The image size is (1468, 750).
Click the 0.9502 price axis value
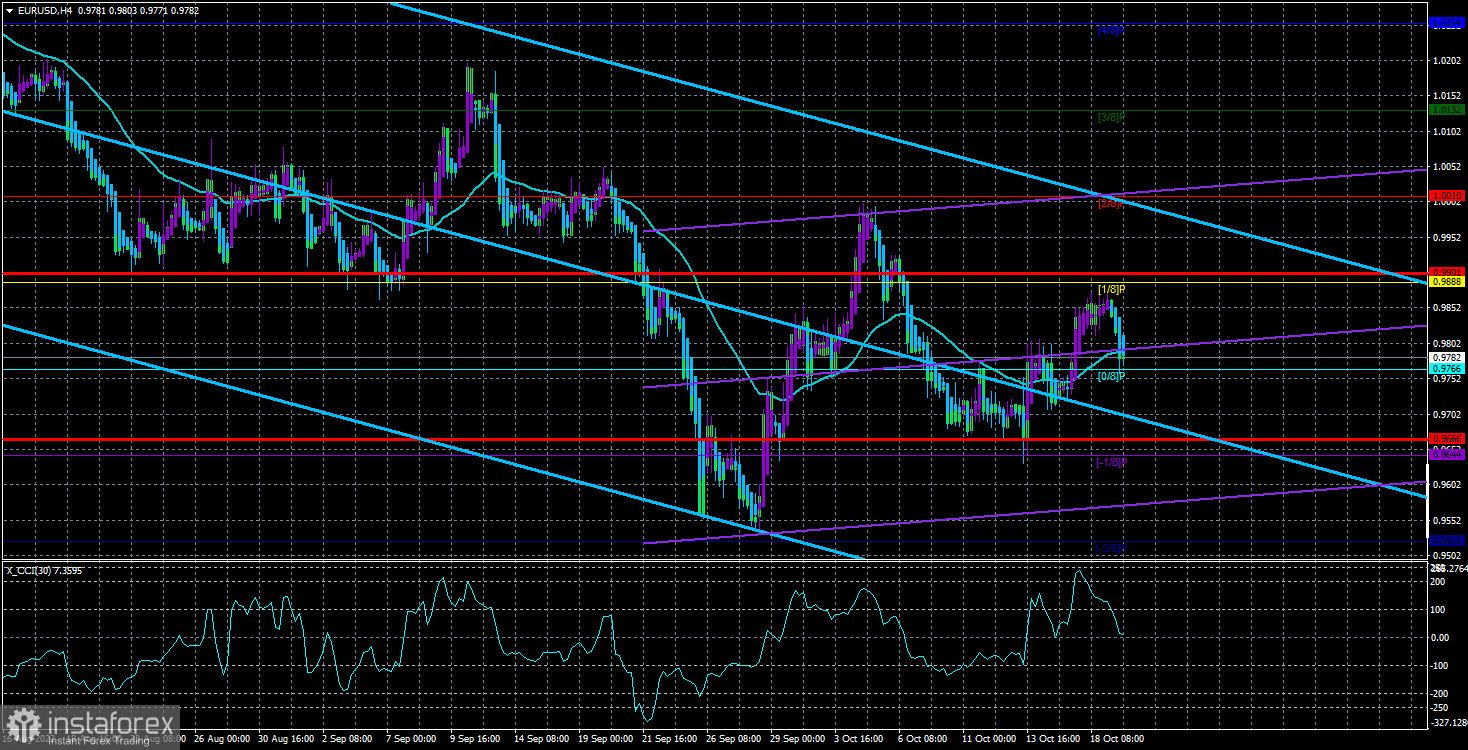point(1447,555)
